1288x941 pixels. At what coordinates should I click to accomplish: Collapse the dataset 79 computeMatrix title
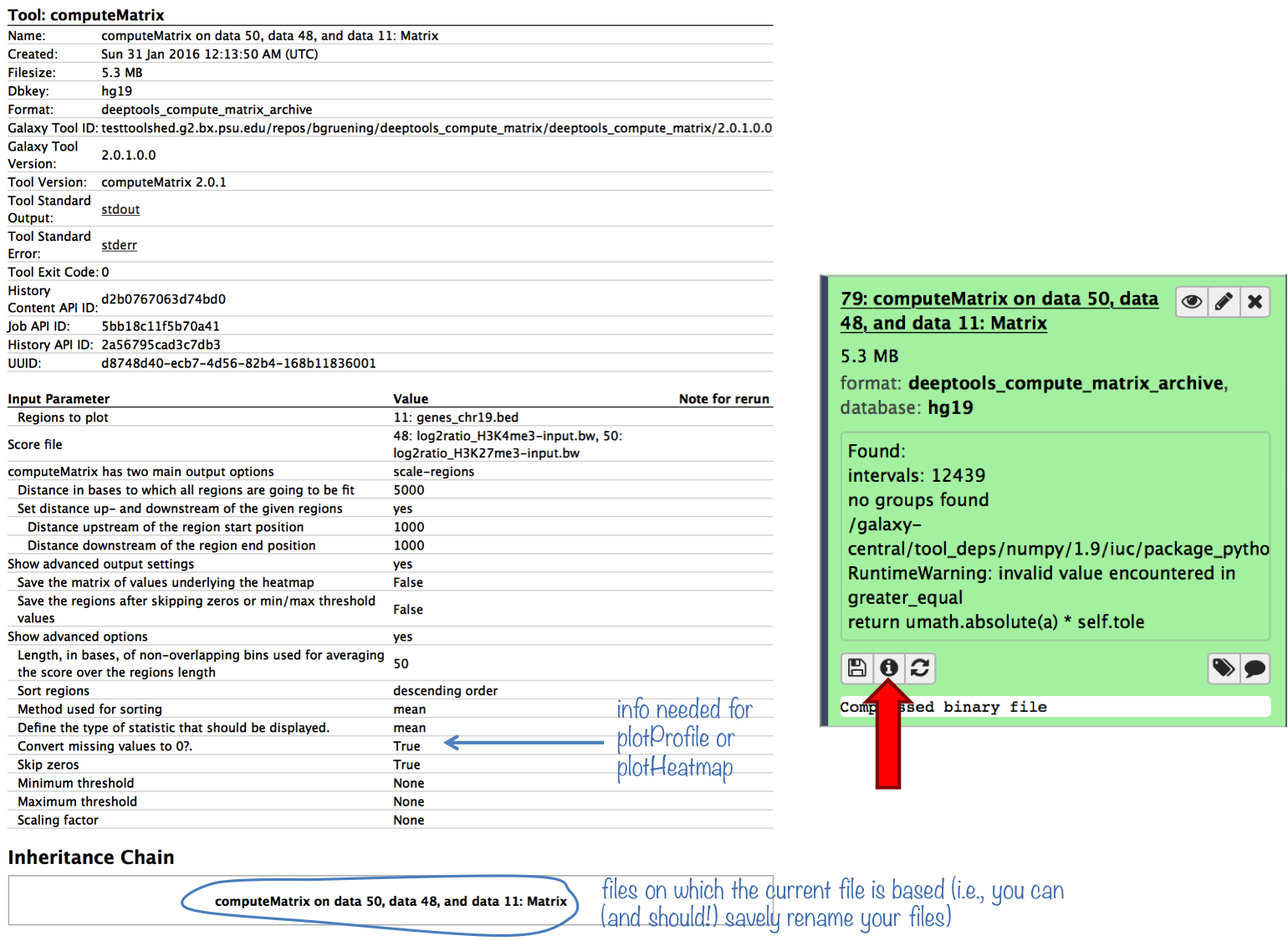(999, 311)
